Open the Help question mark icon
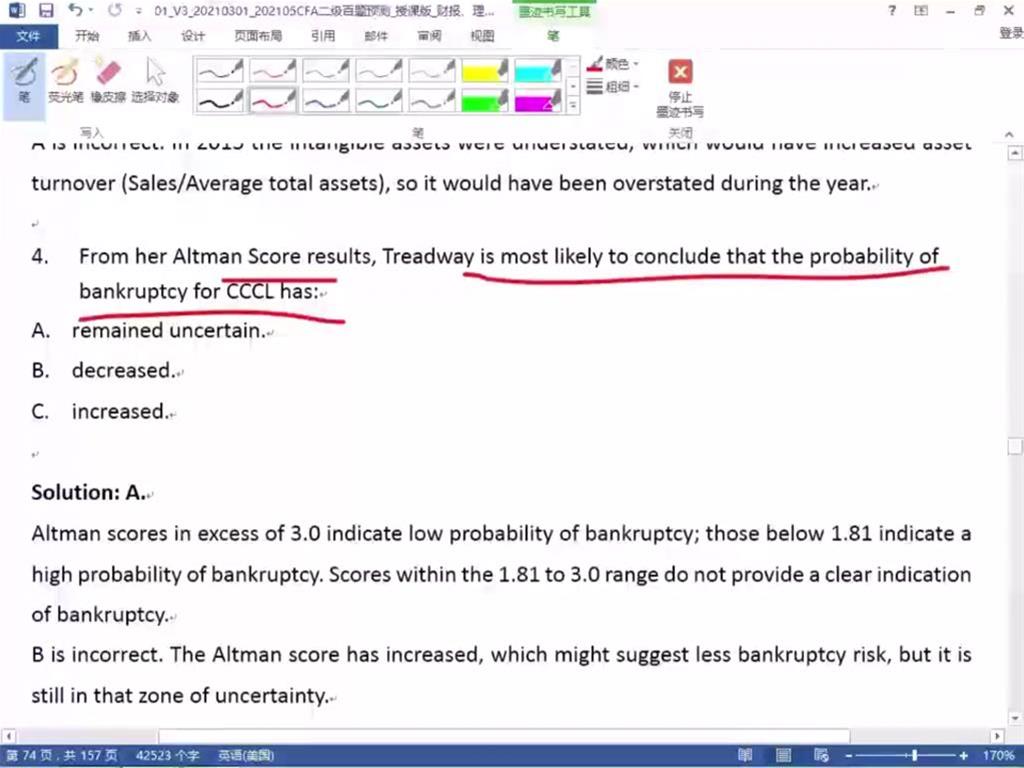The width and height of the screenshot is (1024, 768). click(893, 11)
